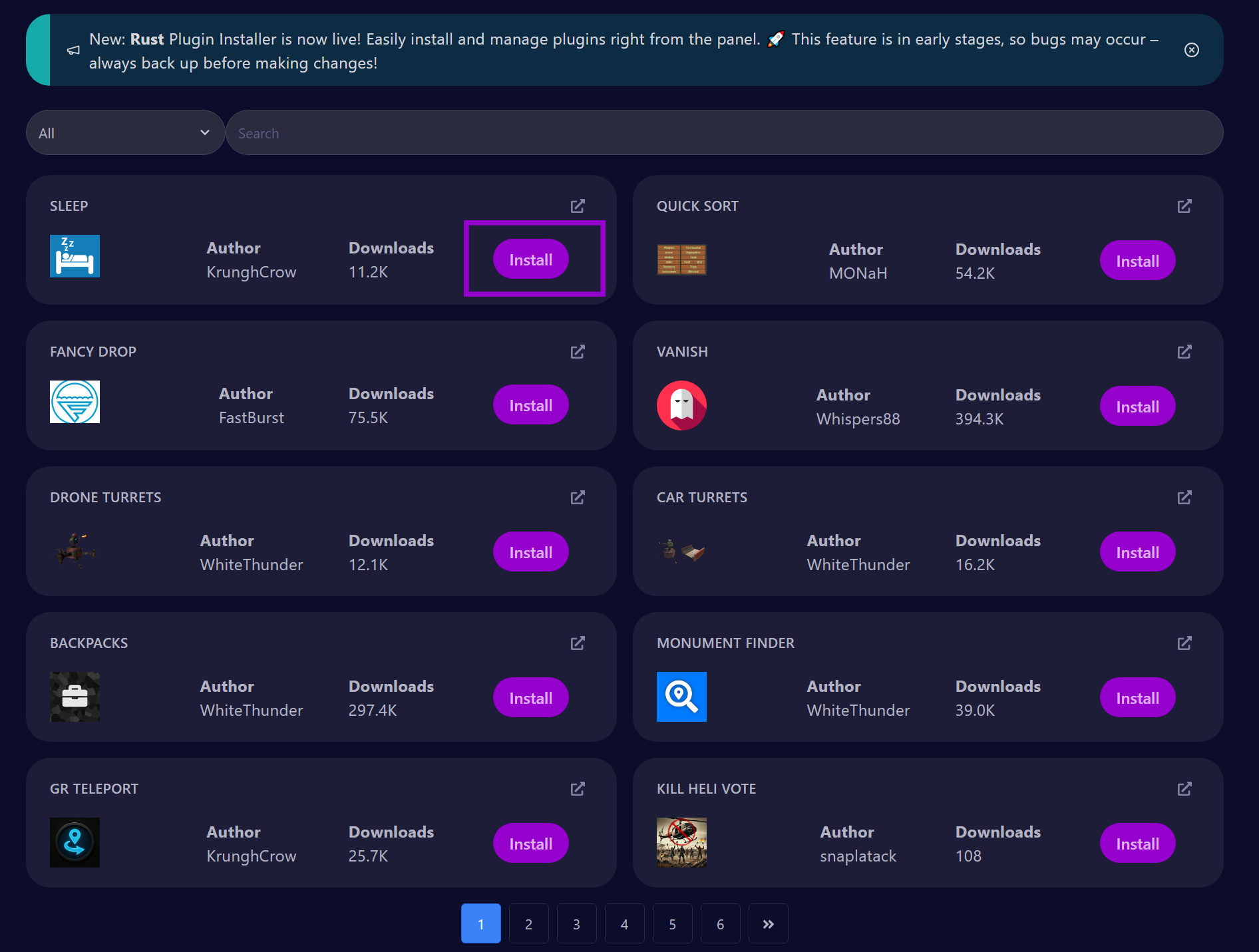Open Car Turrets external link
1259x952 pixels.
[x=1184, y=497]
